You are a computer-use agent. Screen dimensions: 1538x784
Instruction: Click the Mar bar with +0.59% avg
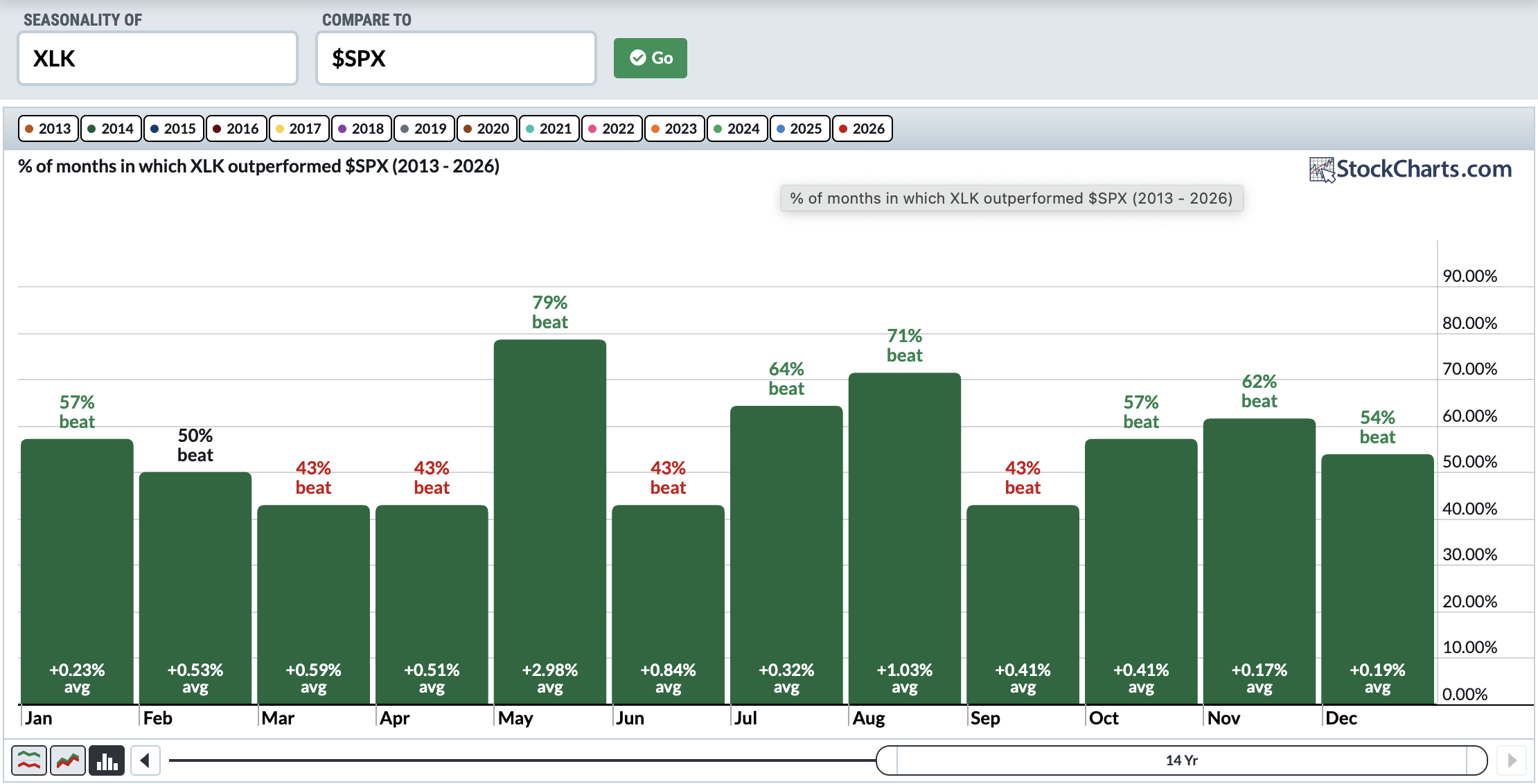point(313,605)
